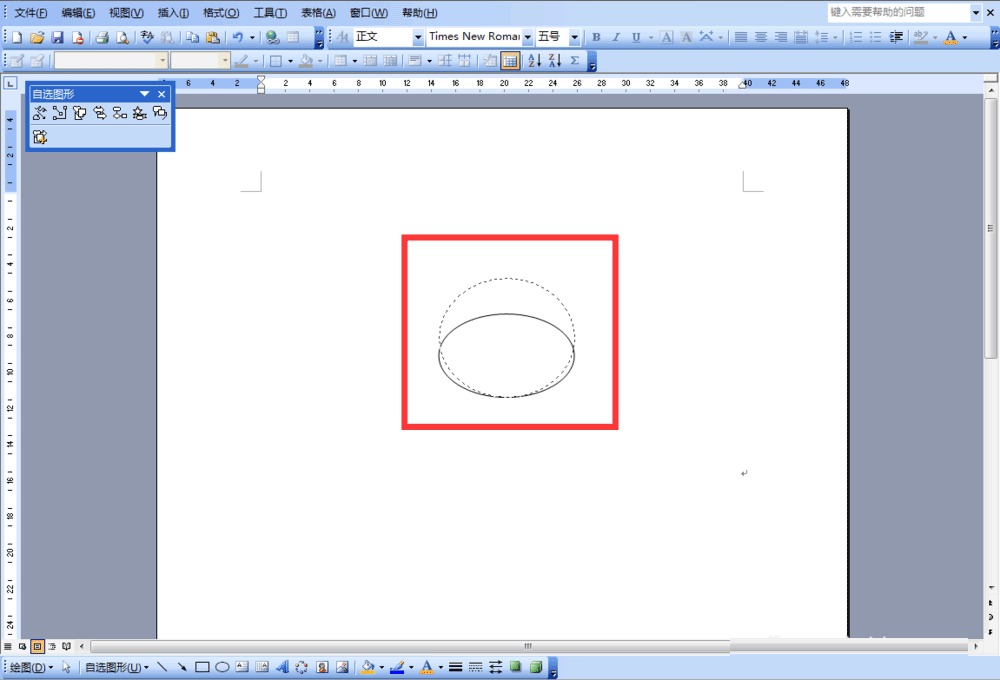
Task: Open the Callouts category in AutoShapes panel
Action: click(x=159, y=114)
